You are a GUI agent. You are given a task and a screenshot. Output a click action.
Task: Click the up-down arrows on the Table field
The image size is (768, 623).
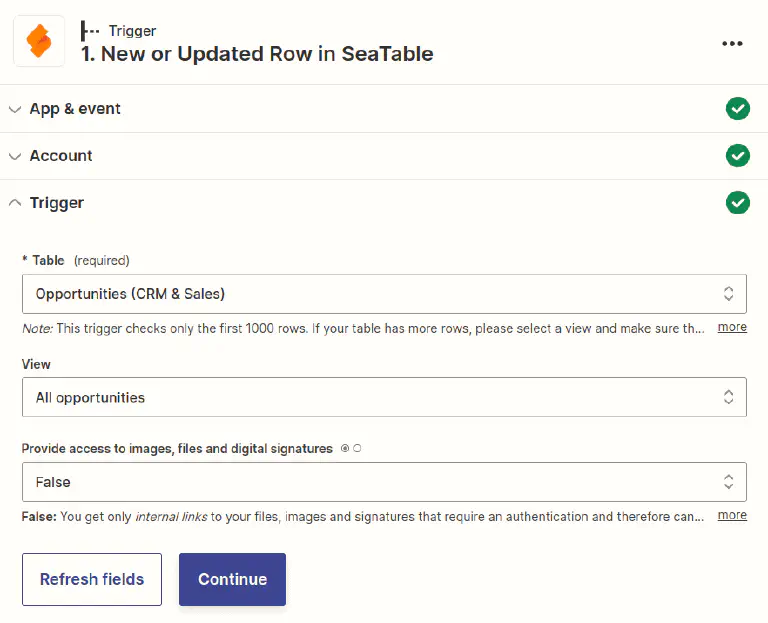click(728, 294)
